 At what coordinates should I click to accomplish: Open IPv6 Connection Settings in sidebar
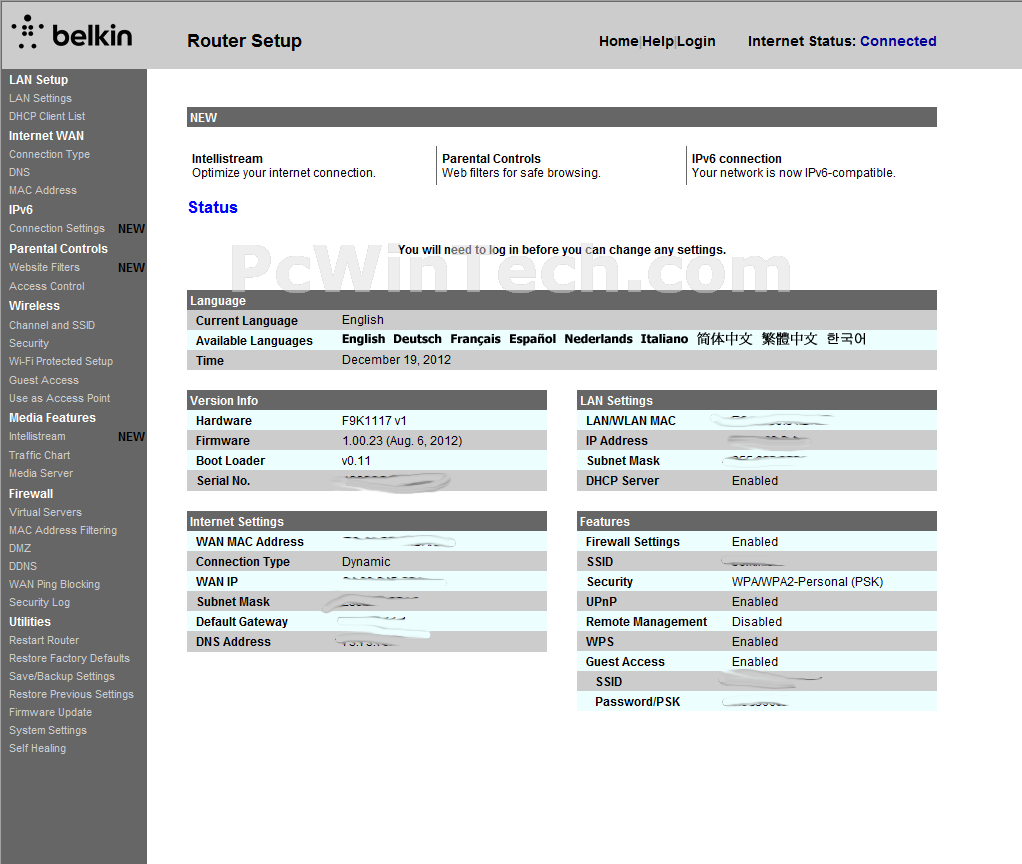pos(57,229)
